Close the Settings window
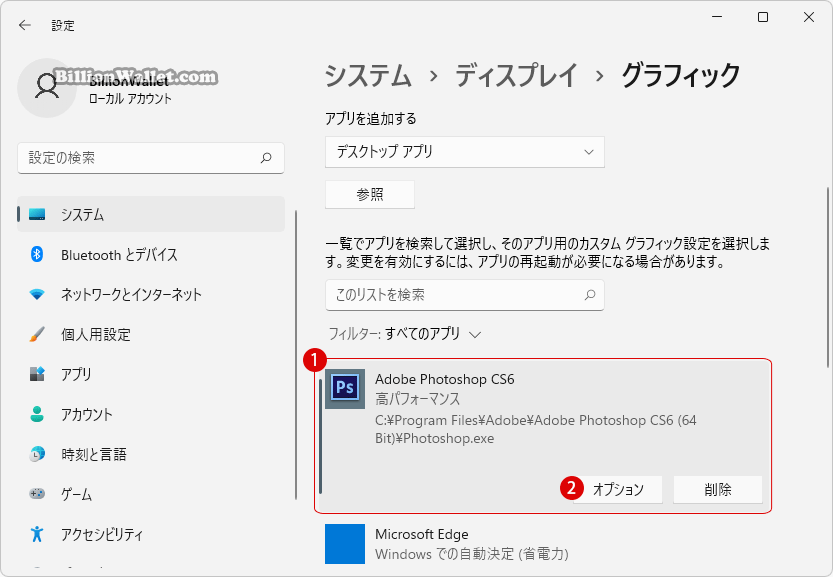Screen dimensions: 833x577 click(809, 17)
